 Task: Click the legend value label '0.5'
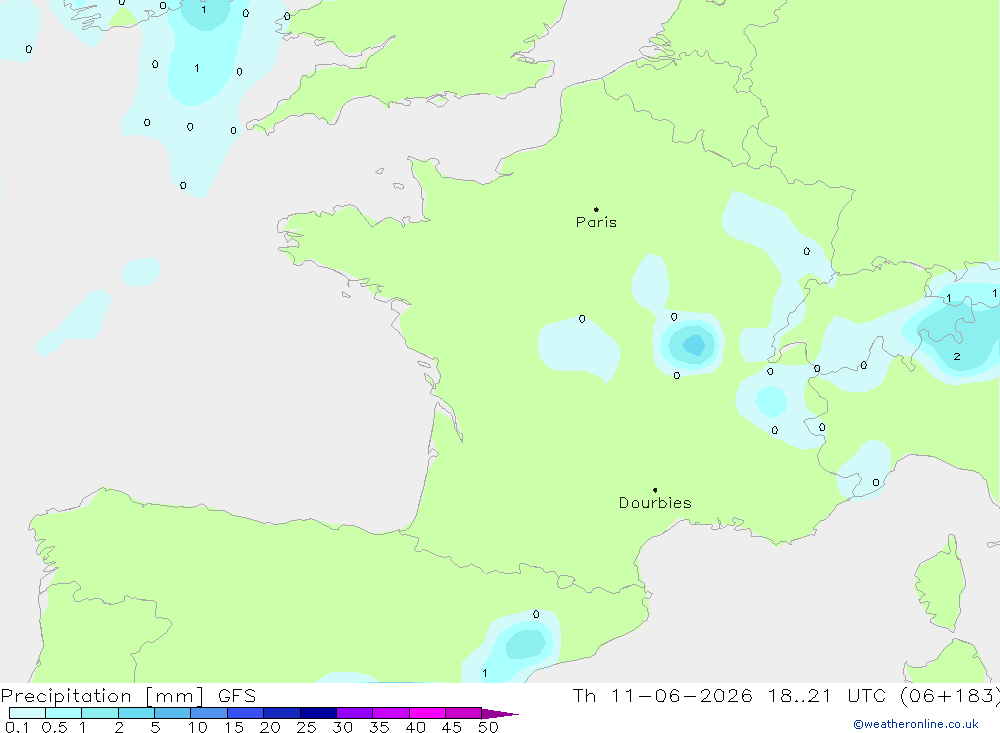pos(54,727)
